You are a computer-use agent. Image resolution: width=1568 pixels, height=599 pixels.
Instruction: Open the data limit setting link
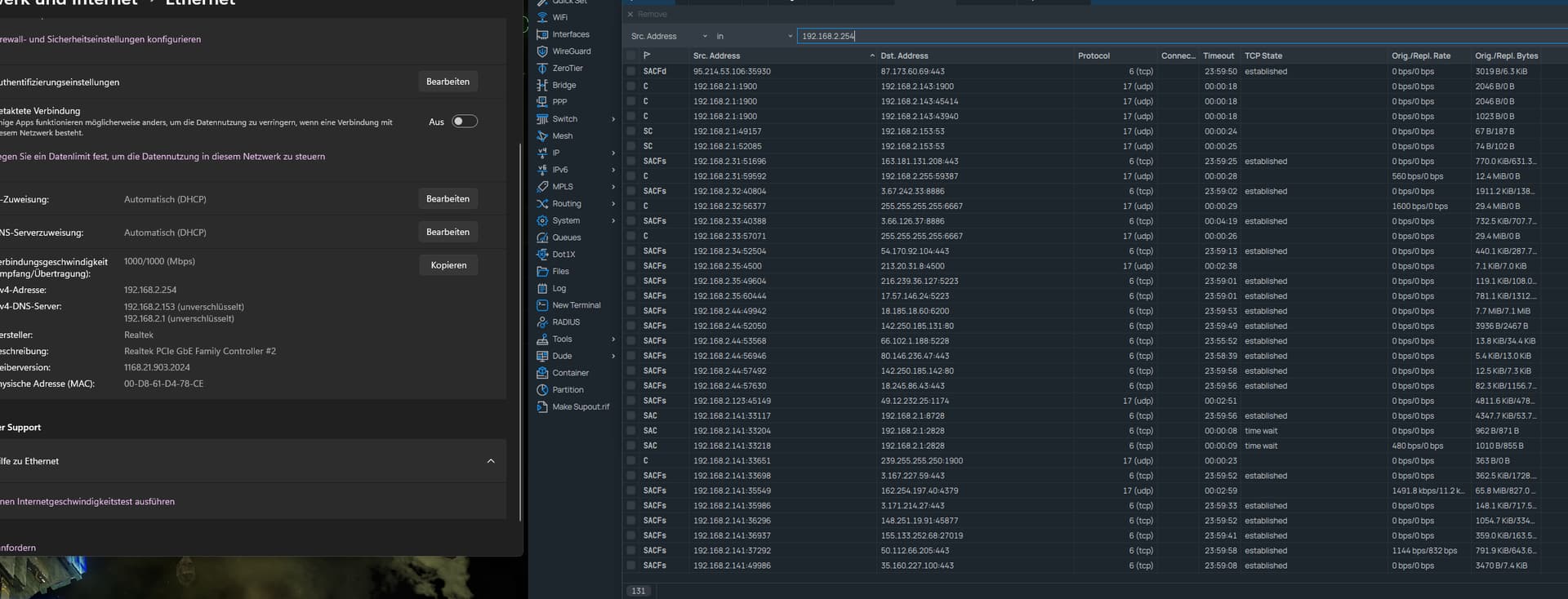click(163, 157)
